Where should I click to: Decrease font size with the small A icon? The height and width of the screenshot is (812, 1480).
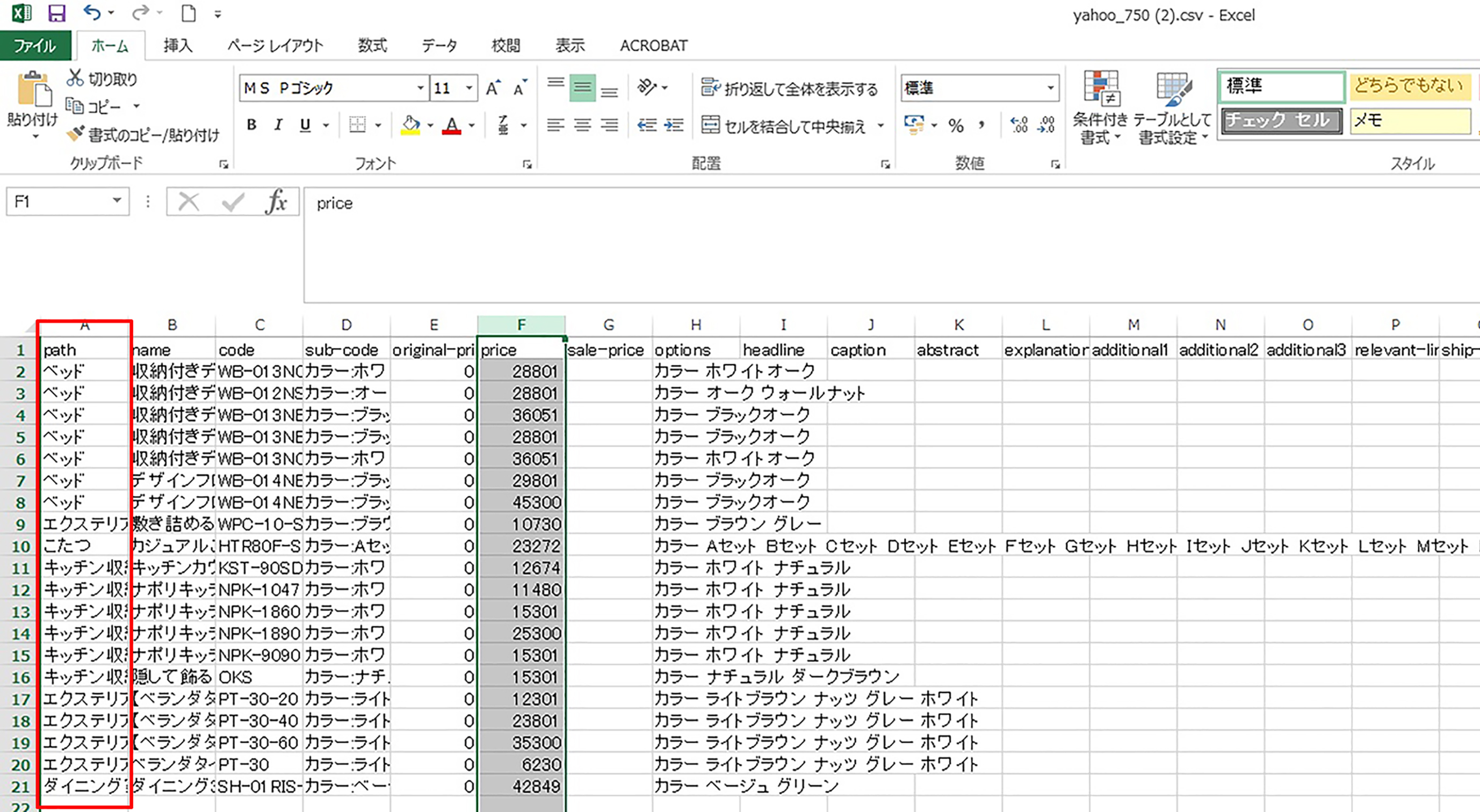click(x=521, y=89)
